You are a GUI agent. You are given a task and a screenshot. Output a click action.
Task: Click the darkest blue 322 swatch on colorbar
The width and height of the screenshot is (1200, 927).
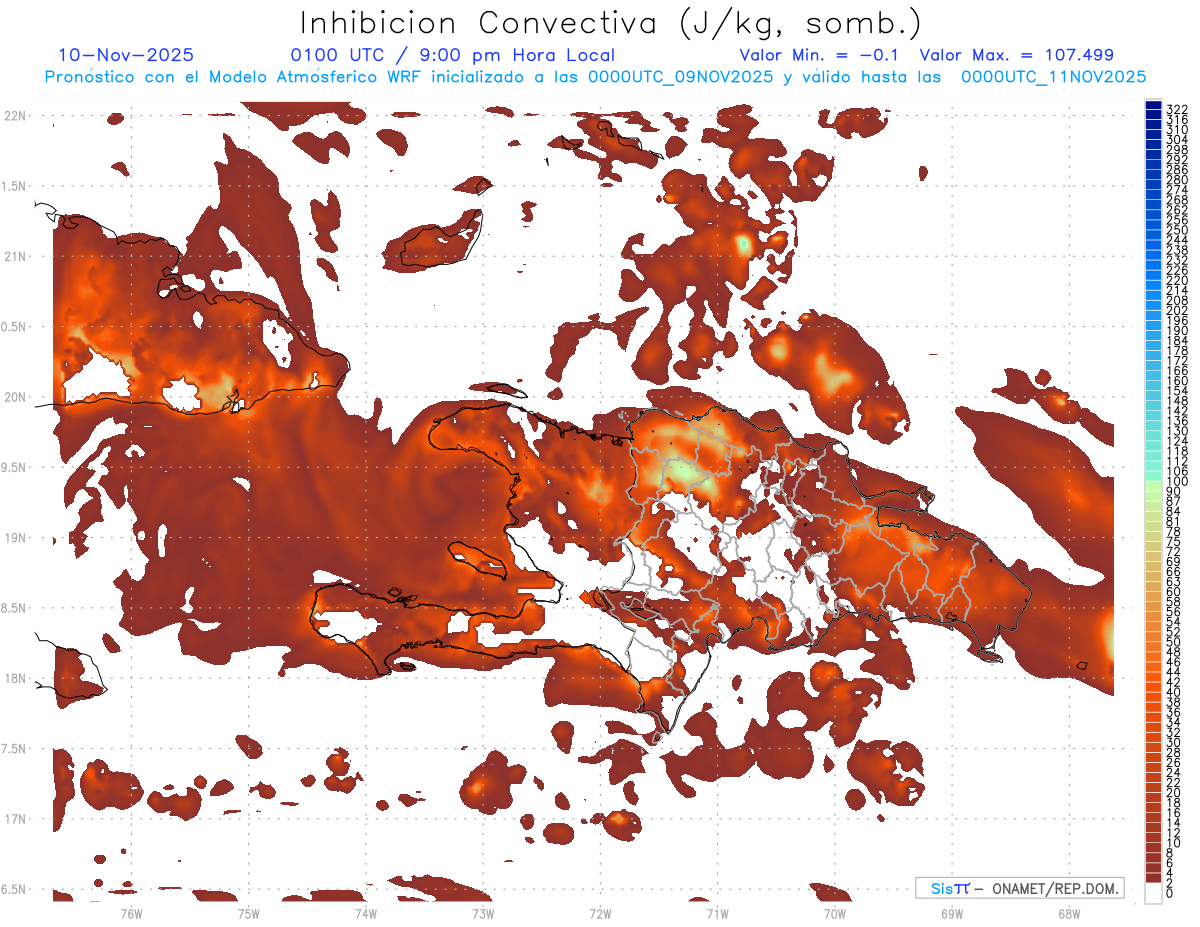pyautogui.click(x=1153, y=104)
